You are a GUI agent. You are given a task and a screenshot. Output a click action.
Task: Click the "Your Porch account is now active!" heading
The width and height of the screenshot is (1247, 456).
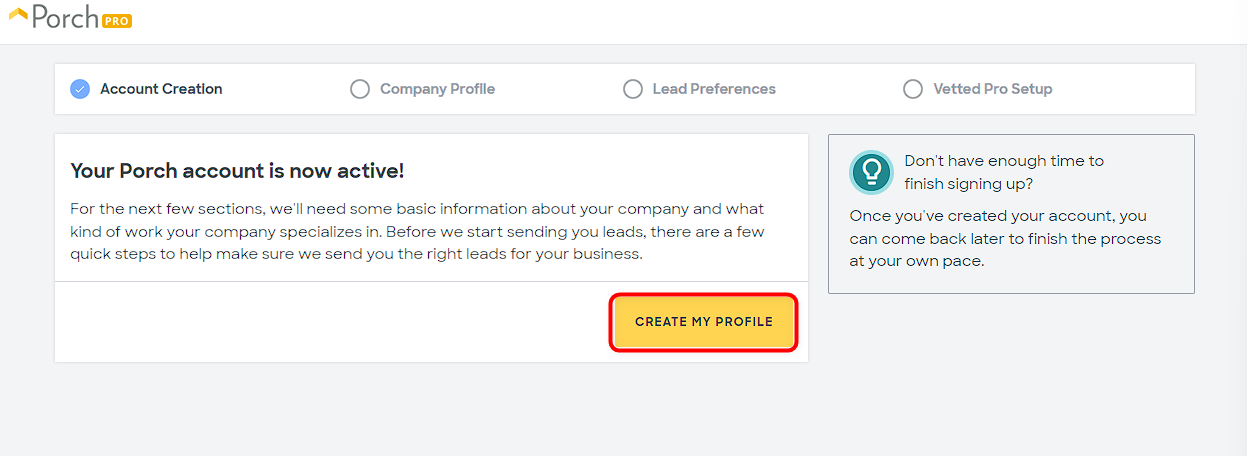(237, 171)
